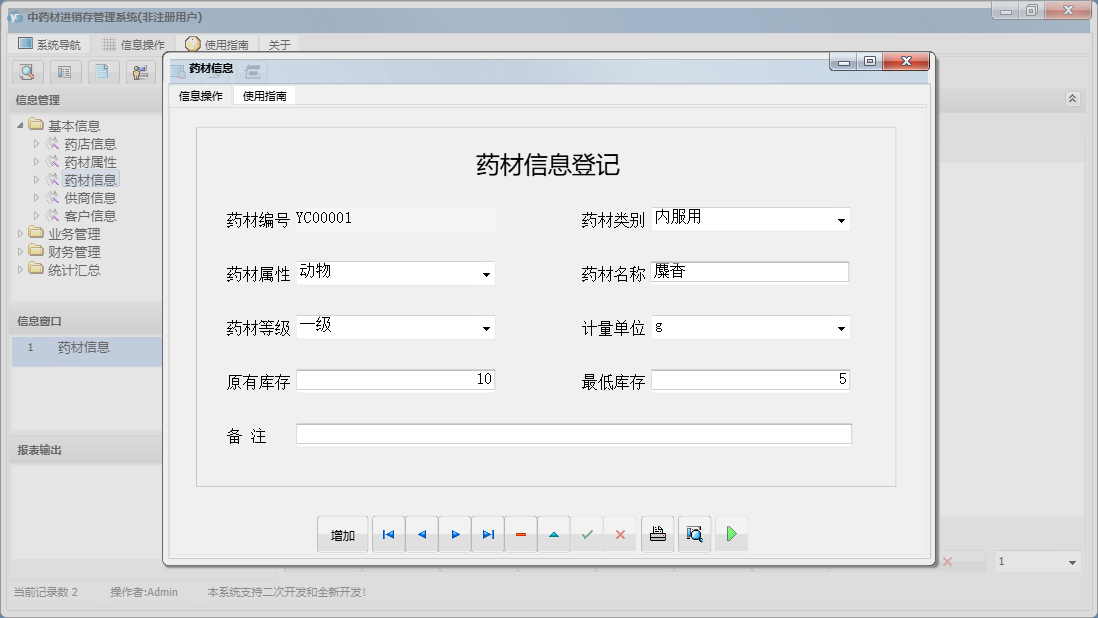This screenshot has width=1098, height=618.
Task: Switch to the 使用指南 tab
Action: (x=262, y=96)
